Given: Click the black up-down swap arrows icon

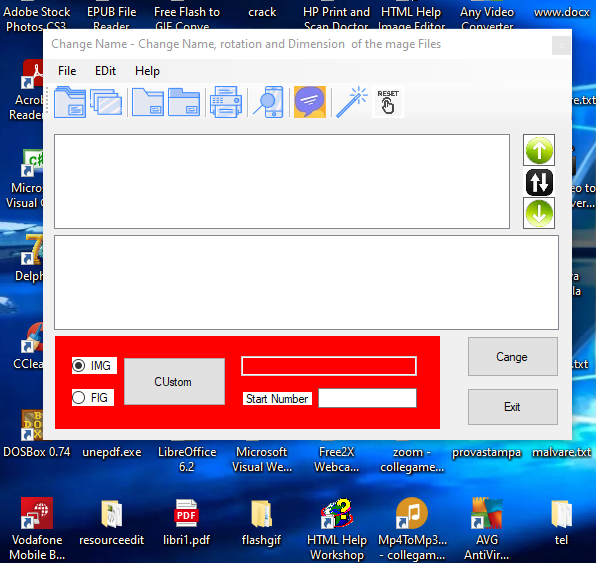Looking at the screenshot, I should pyautogui.click(x=539, y=182).
